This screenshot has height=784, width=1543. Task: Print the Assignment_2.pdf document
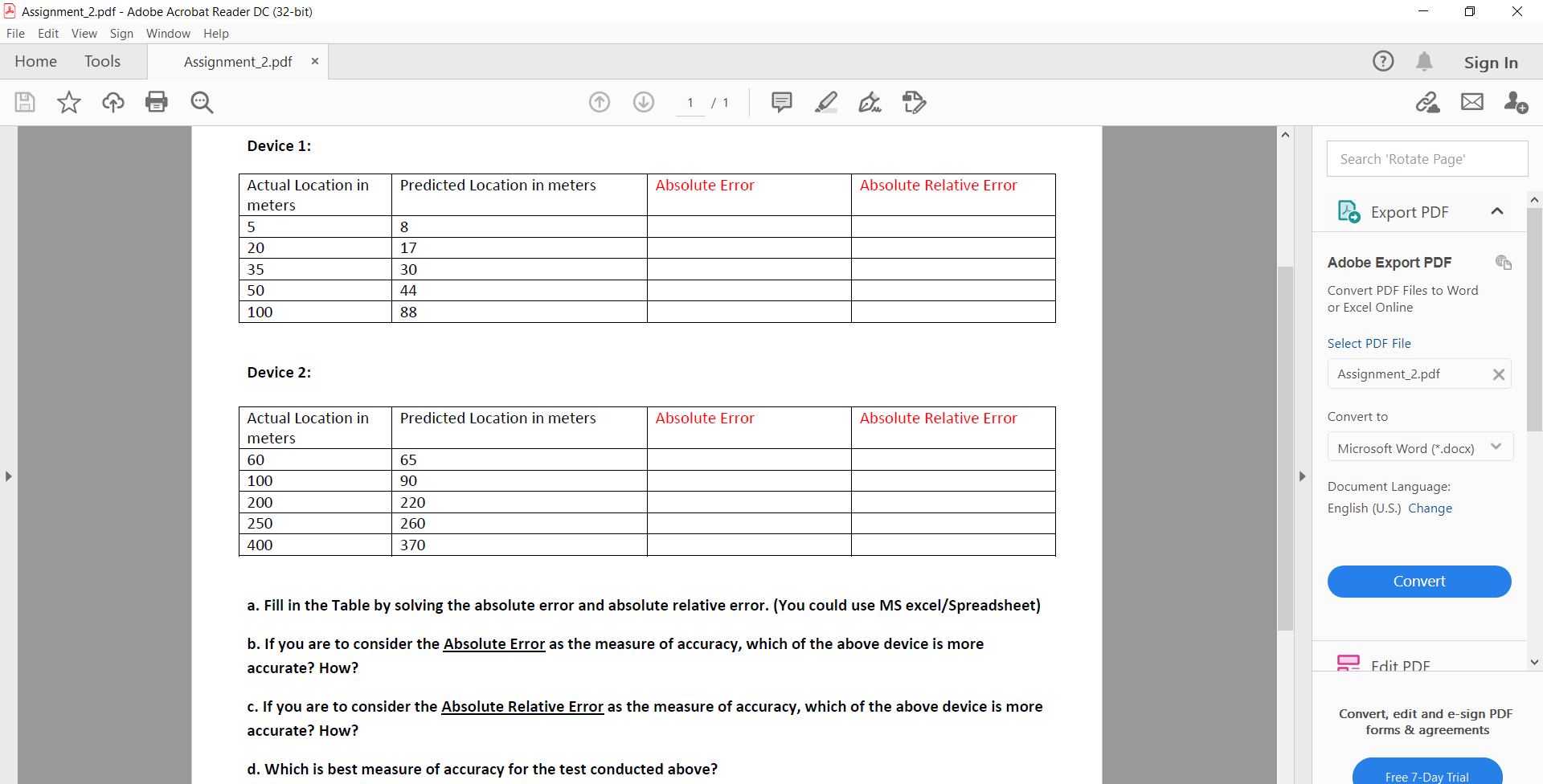point(157,102)
